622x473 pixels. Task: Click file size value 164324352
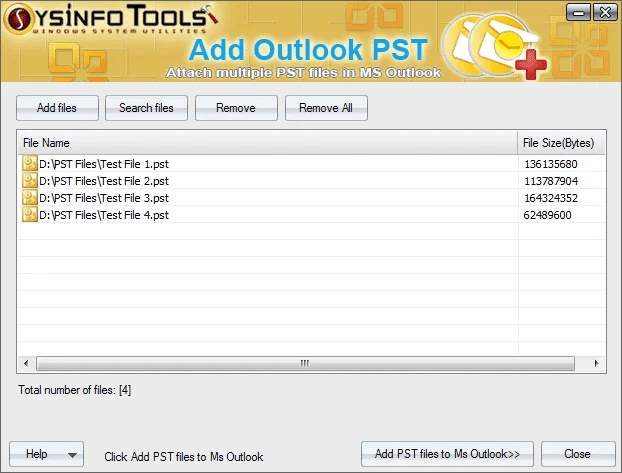(551, 198)
